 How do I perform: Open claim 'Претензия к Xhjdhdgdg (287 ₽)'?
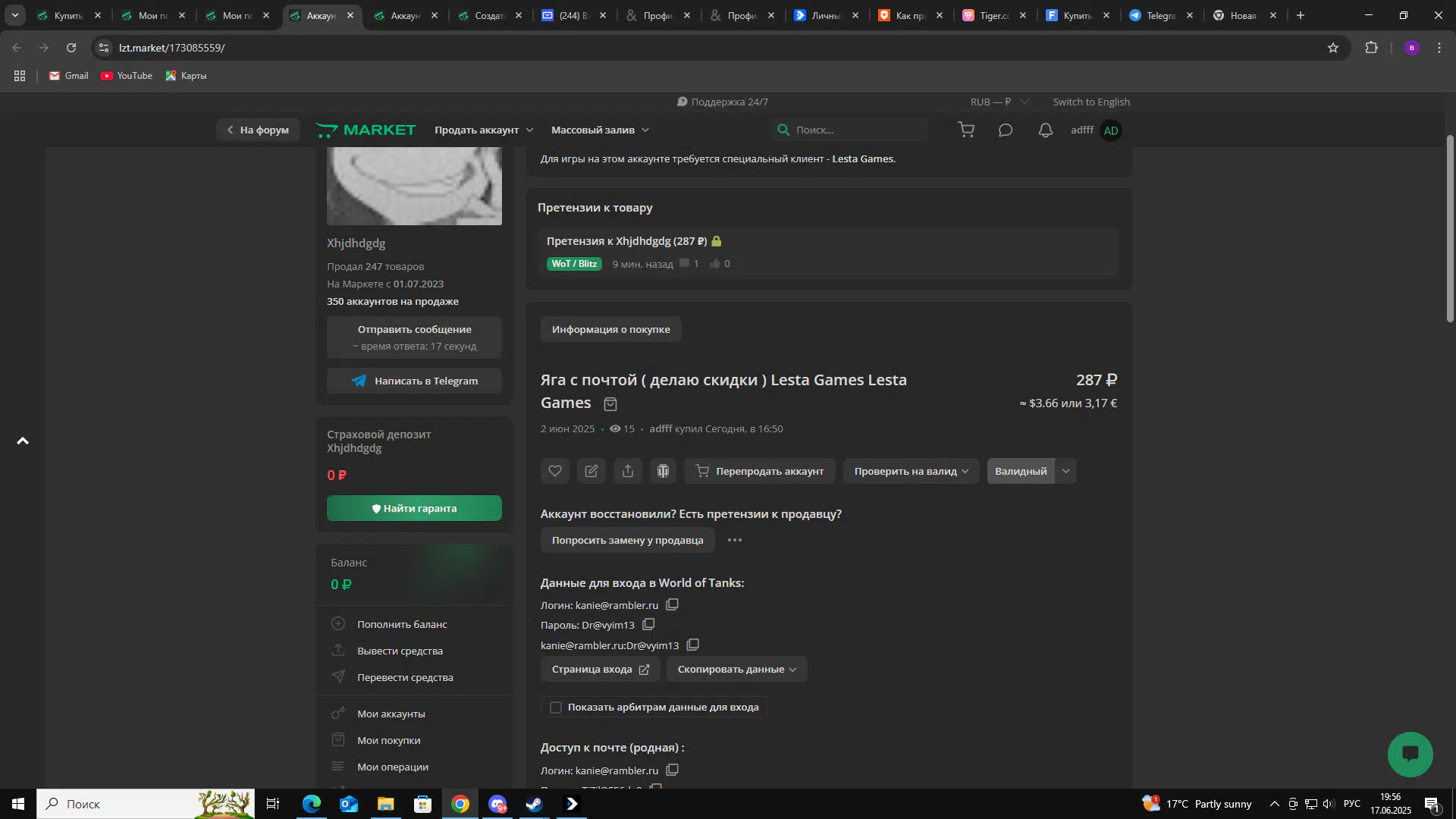626,241
